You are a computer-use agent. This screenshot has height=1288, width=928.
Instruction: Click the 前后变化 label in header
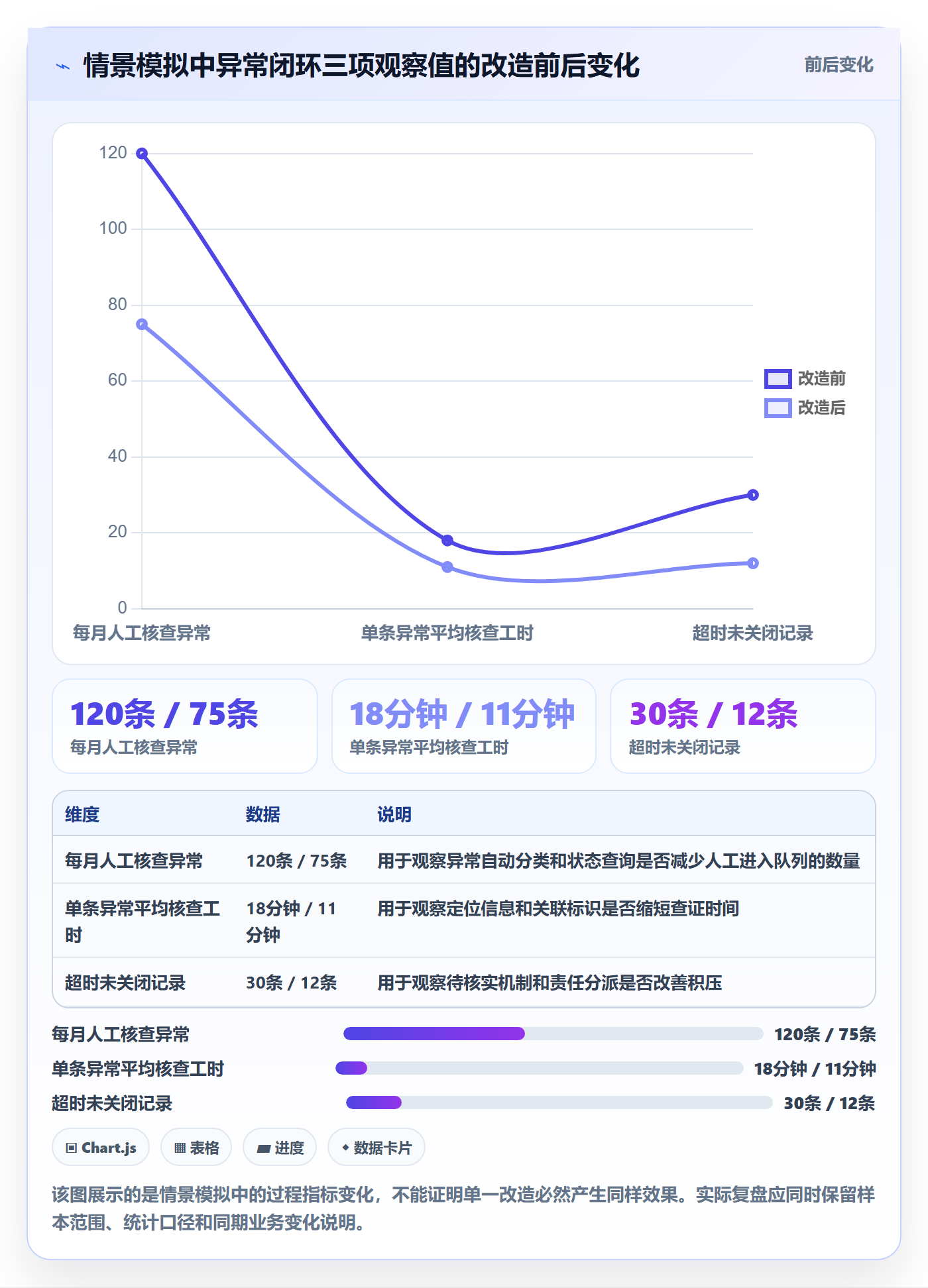pyautogui.click(x=839, y=65)
